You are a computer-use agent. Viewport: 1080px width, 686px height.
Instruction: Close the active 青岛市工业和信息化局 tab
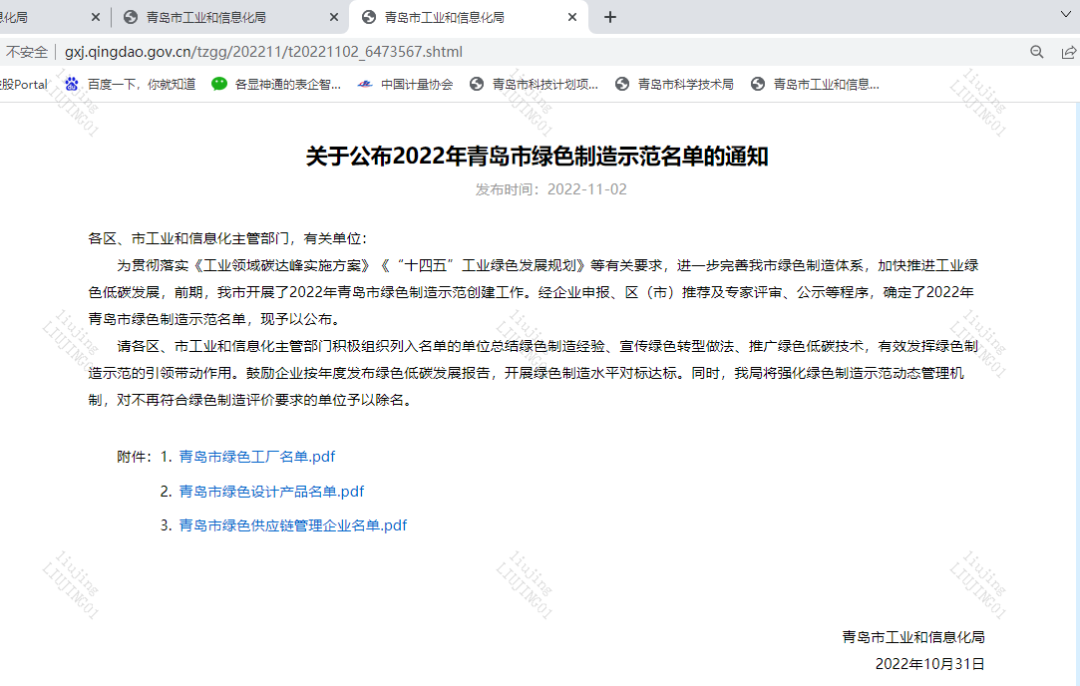pos(572,17)
